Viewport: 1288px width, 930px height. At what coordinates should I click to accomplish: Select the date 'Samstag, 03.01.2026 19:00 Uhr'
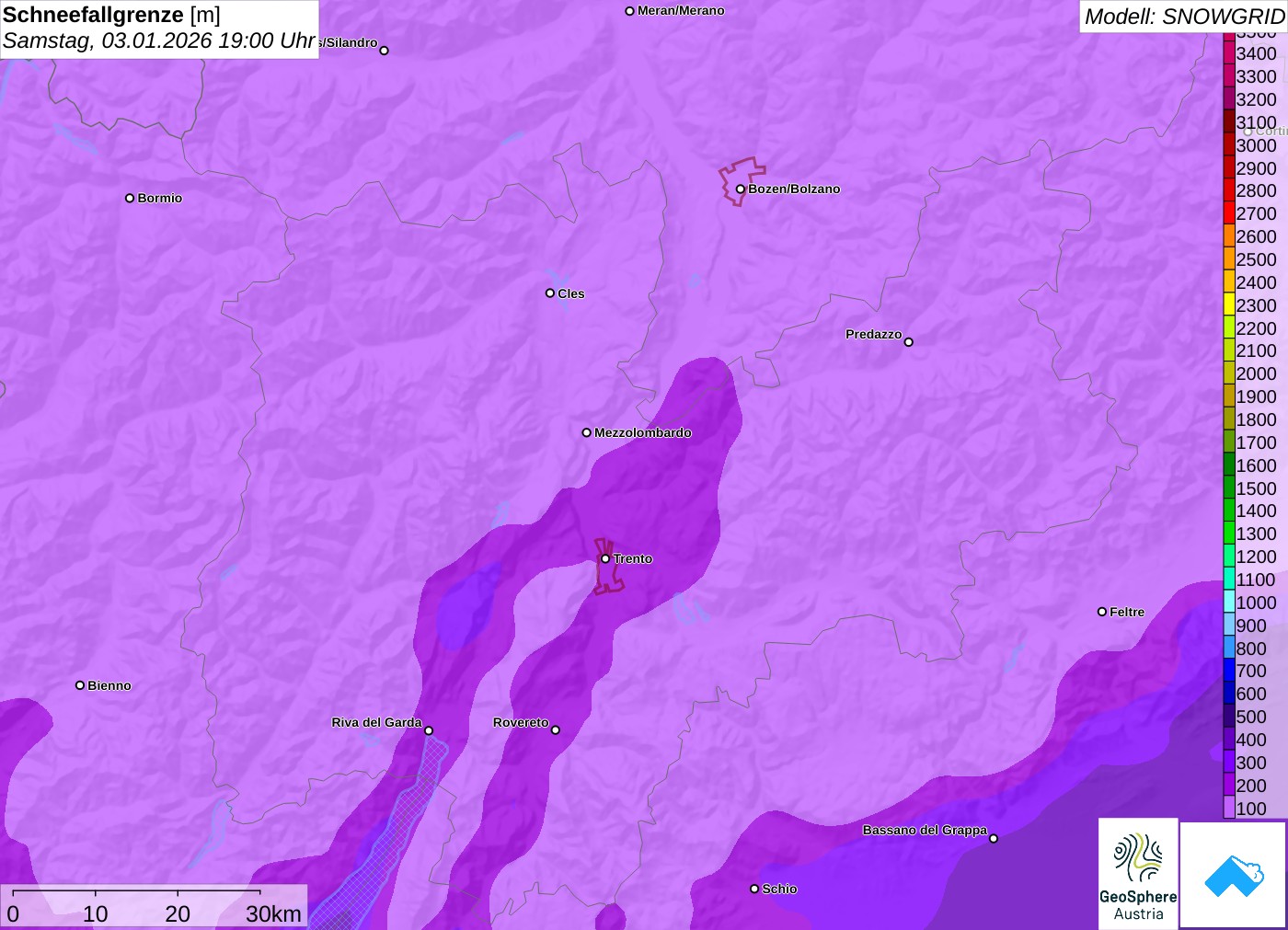pos(159,41)
